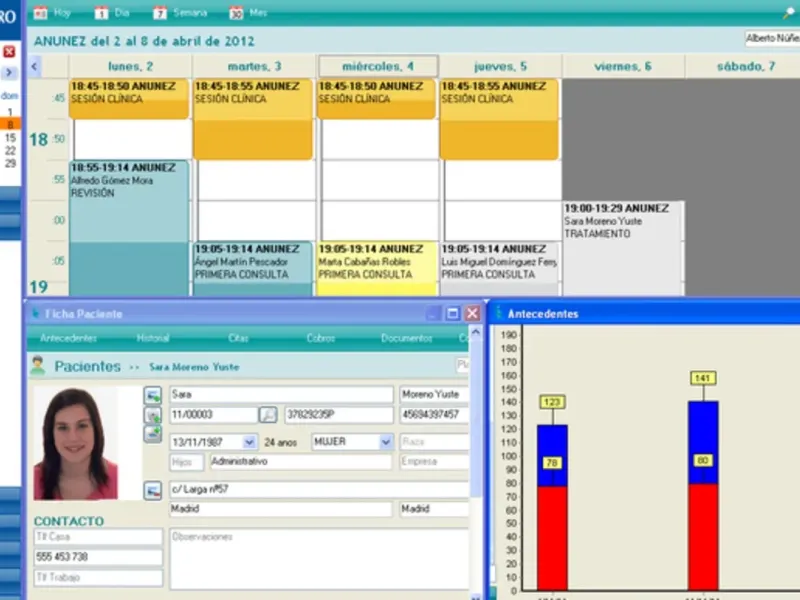Image resolution: width=800 pixels, height=600 pixels.
Task: Open Historial tab in Ficha Paciente
Action: point(153,338)
